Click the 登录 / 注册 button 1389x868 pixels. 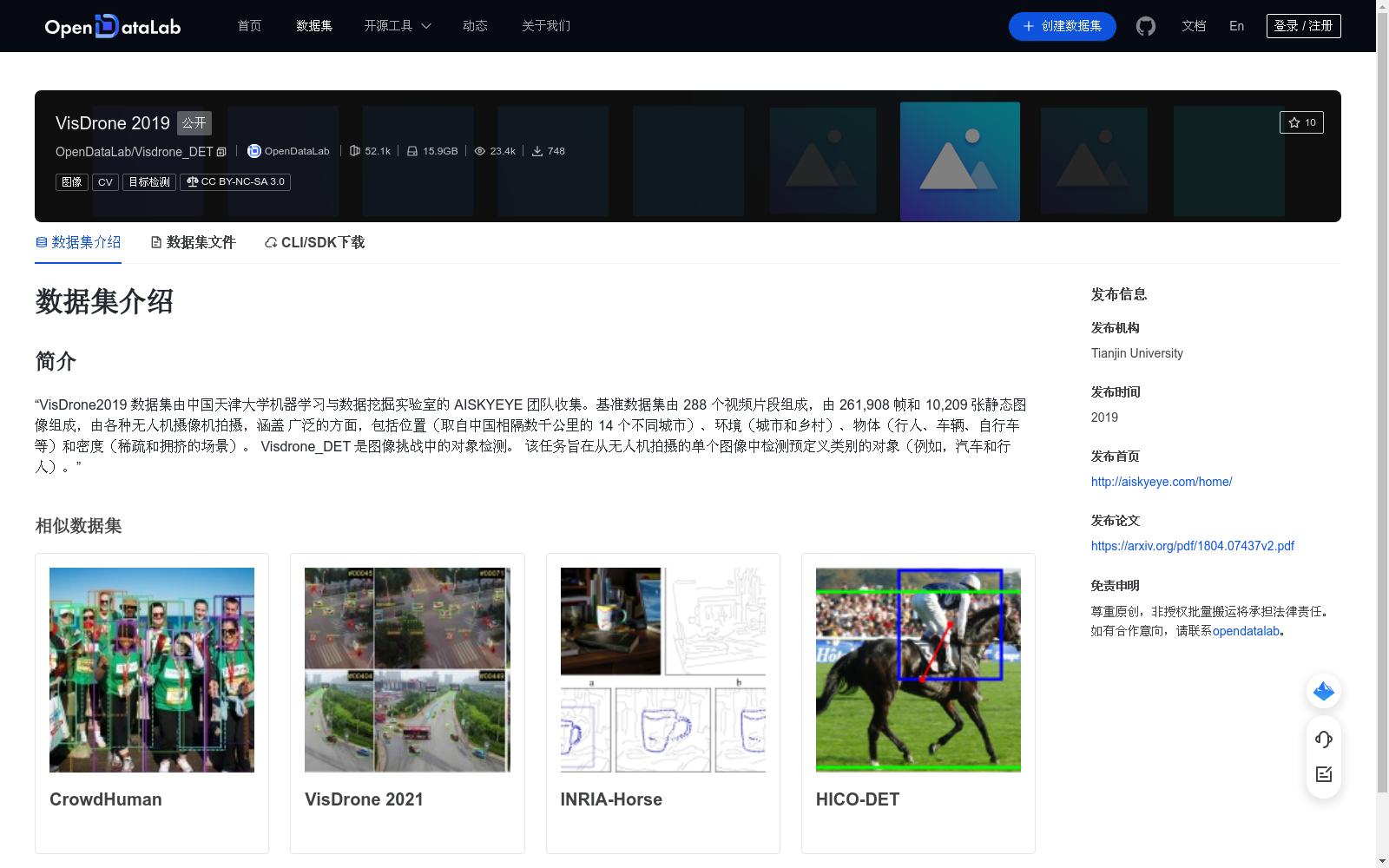pos(1304,26)
